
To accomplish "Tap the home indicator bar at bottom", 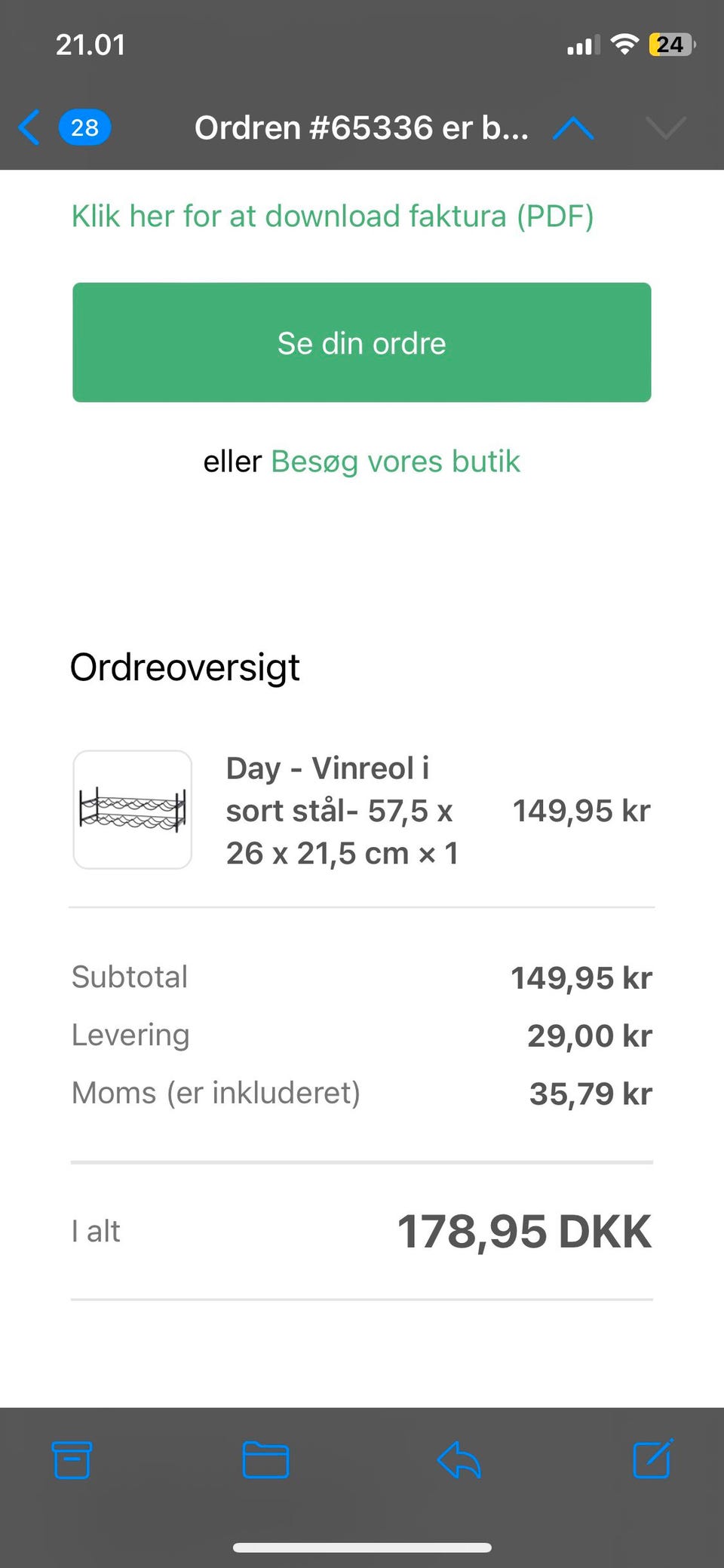I will coord(362,1548).
